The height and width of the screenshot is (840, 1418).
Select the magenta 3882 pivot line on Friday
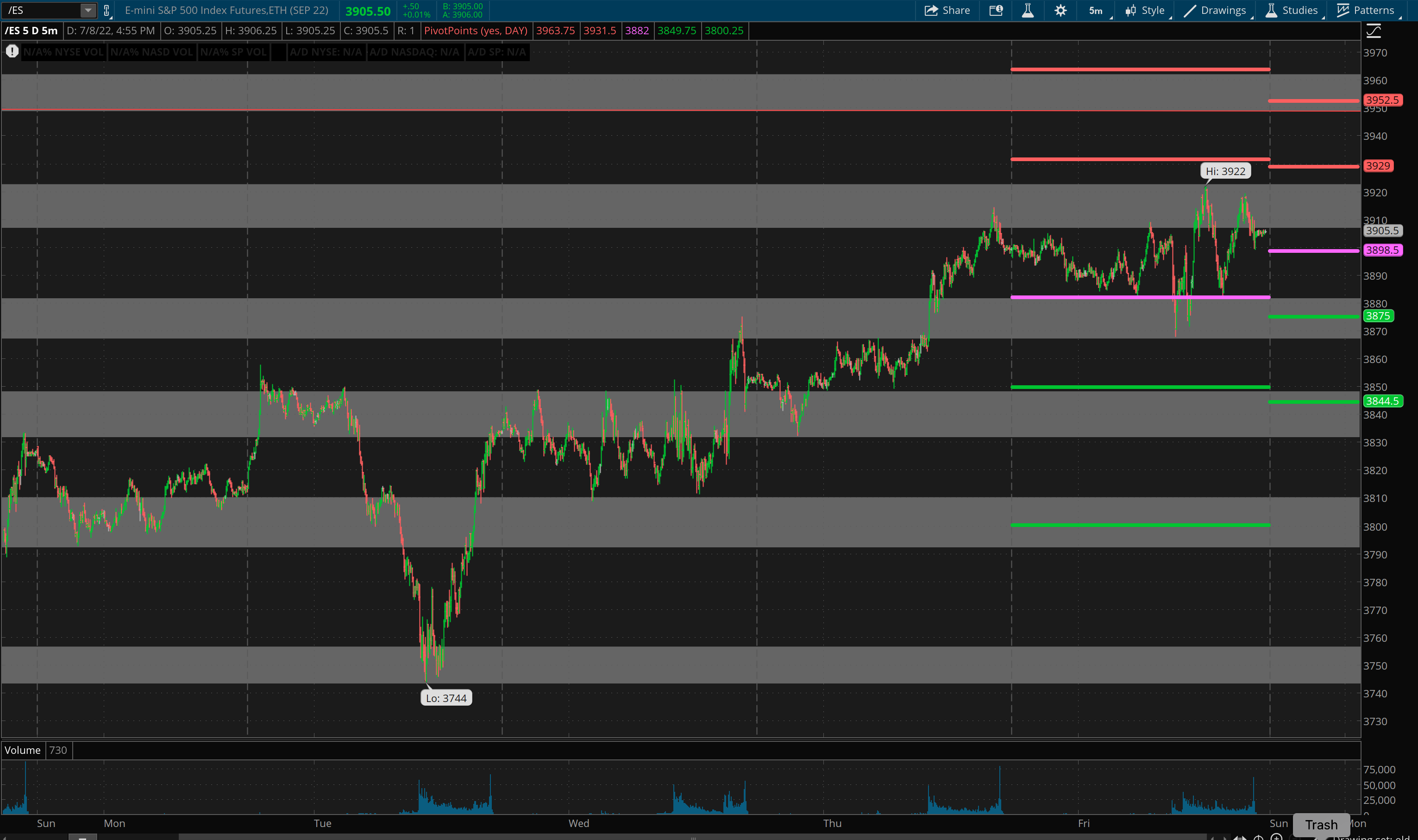pyautogui.click(x=1140, y=297)
